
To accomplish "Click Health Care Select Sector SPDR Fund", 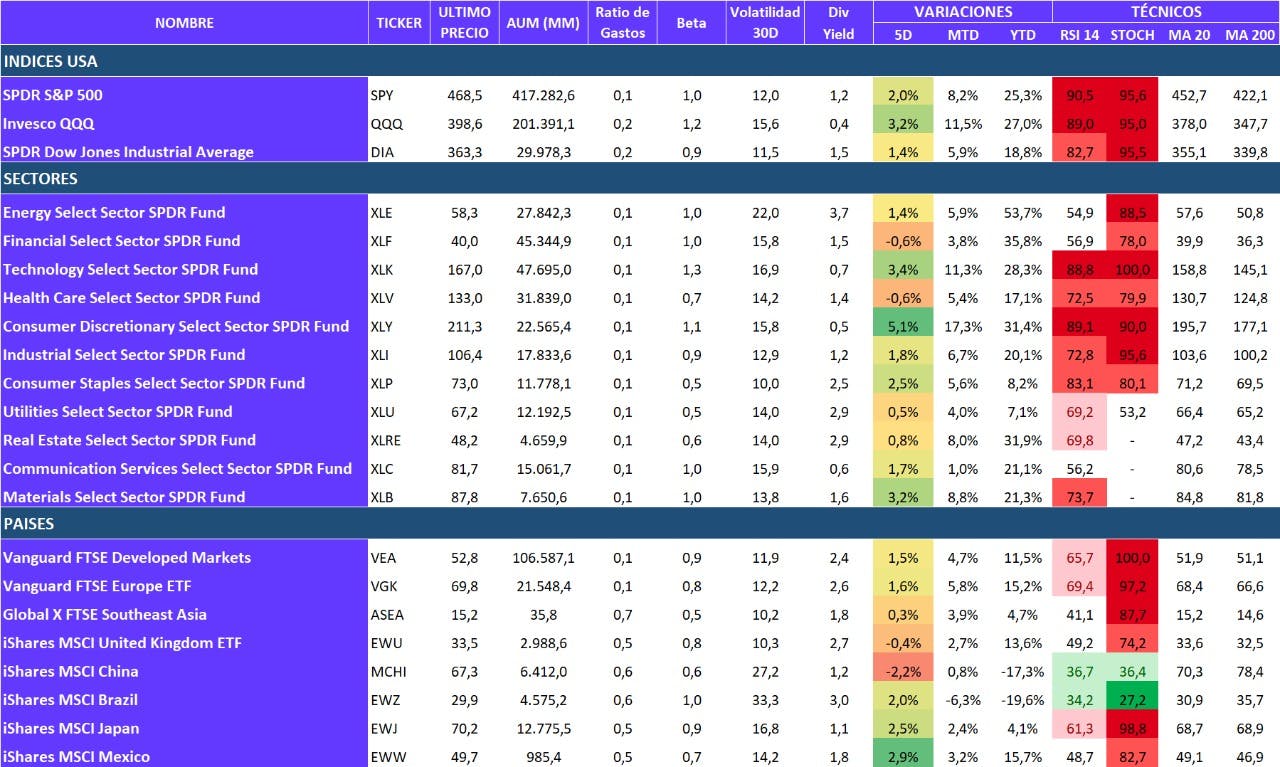I will tap(184, 298).
